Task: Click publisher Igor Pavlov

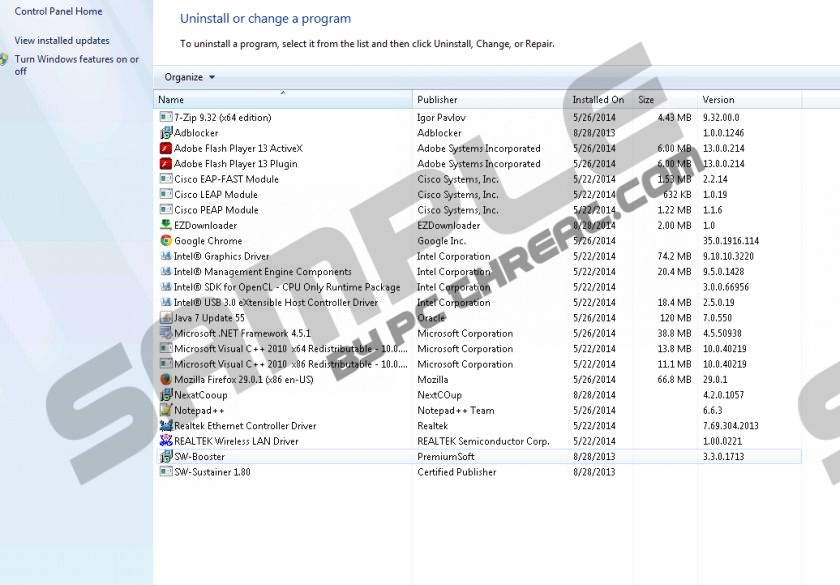Action: tap(441, 117)
